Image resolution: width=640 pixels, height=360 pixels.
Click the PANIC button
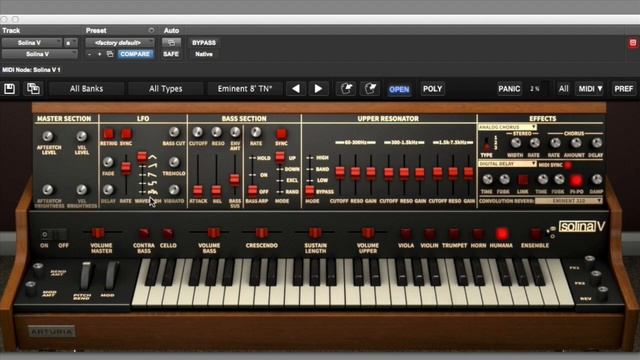tap(509, 89)
